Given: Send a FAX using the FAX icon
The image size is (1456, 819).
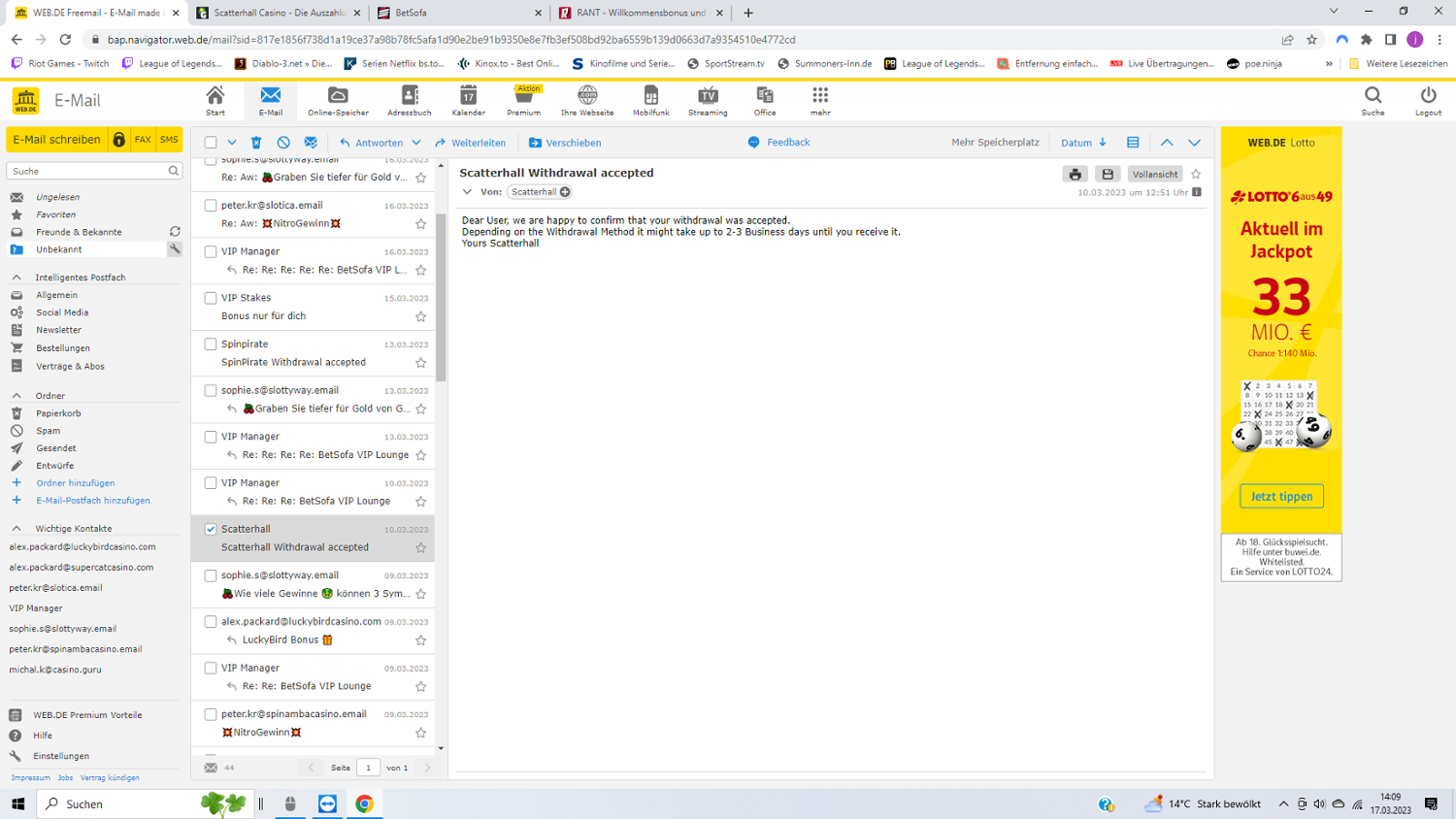Looking at the screenshot, I should point(142,140).
